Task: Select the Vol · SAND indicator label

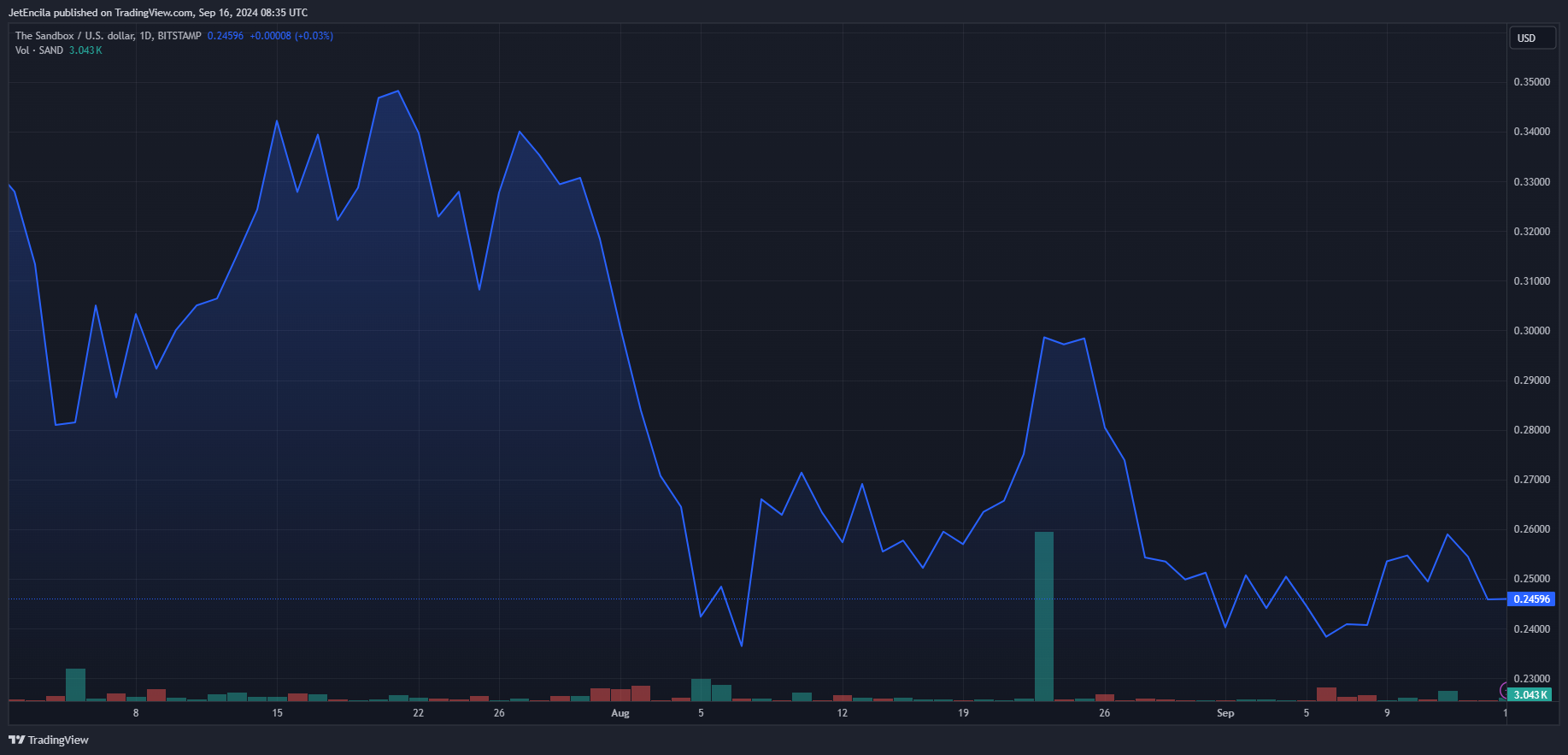Action: (x=39, y=50)
